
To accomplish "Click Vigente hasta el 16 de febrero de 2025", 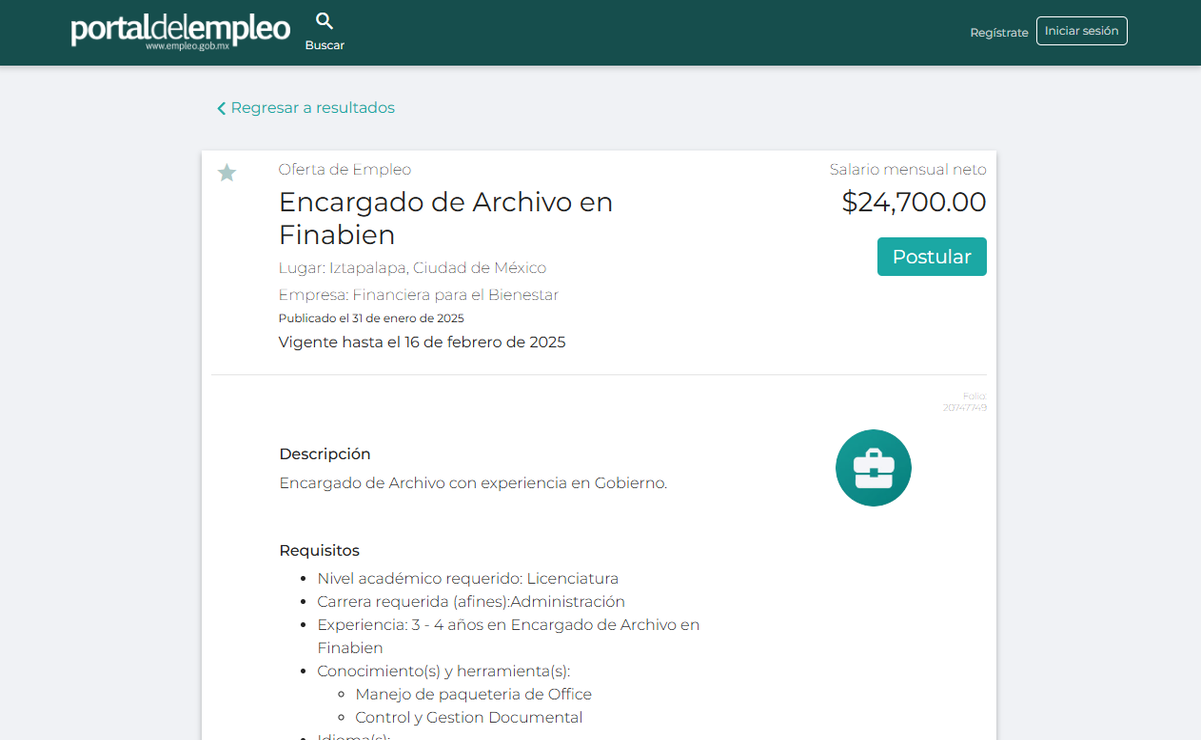I will click(422, 342).
